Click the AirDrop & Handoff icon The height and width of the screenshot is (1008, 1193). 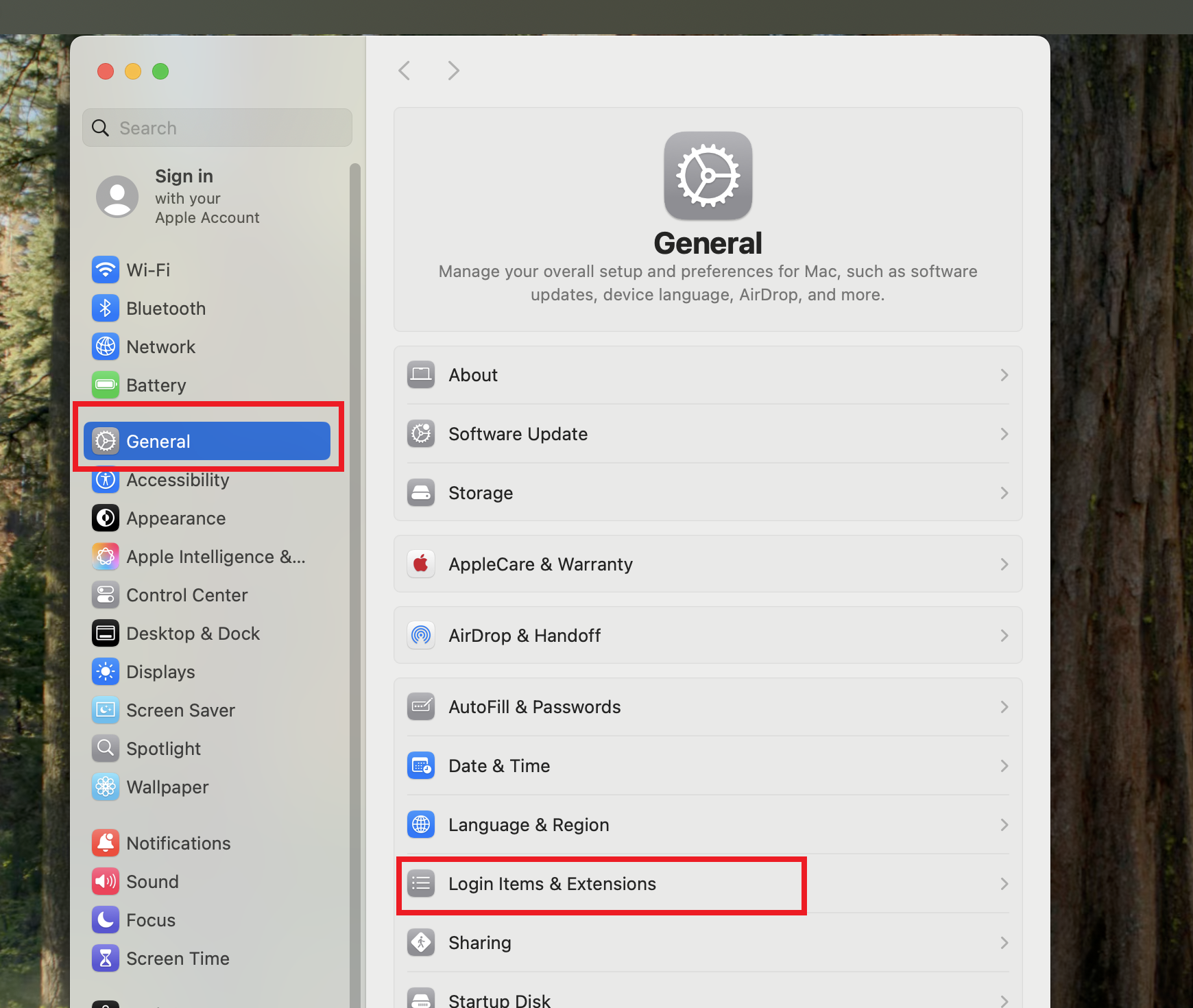point(421,636)
